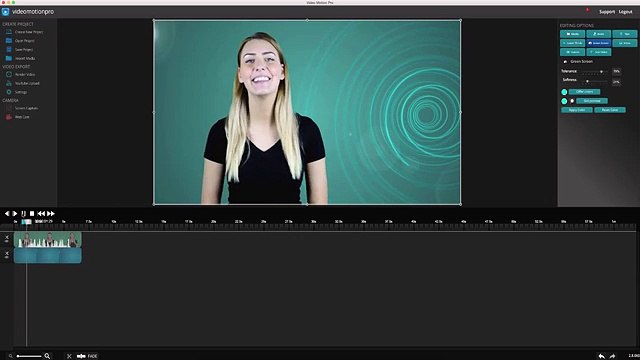Click the Create New Project menu text
The width and height of the screenshot is (640, 360).
coord(29,32)
